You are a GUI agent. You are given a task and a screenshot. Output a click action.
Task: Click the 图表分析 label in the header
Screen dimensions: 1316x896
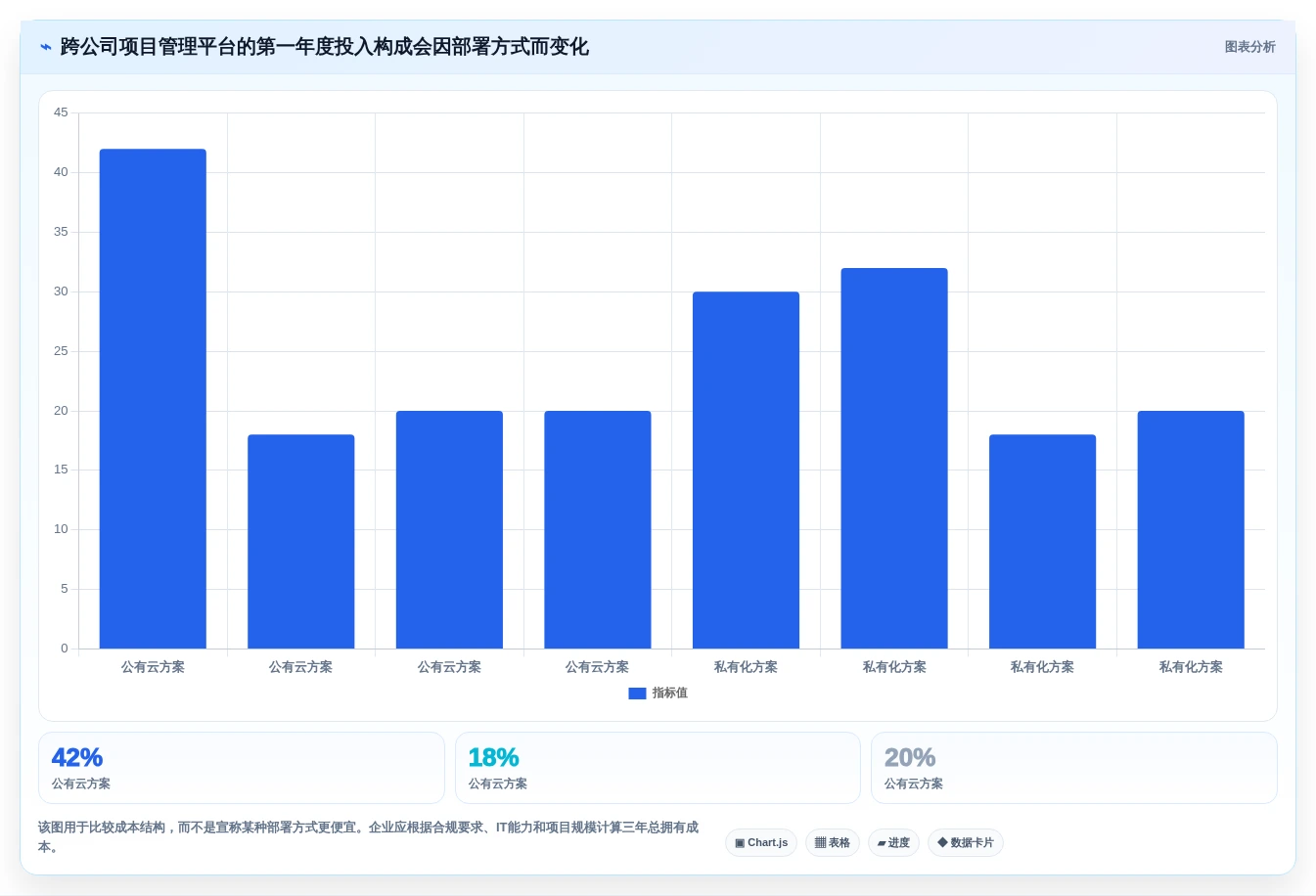coord(1249,47)
